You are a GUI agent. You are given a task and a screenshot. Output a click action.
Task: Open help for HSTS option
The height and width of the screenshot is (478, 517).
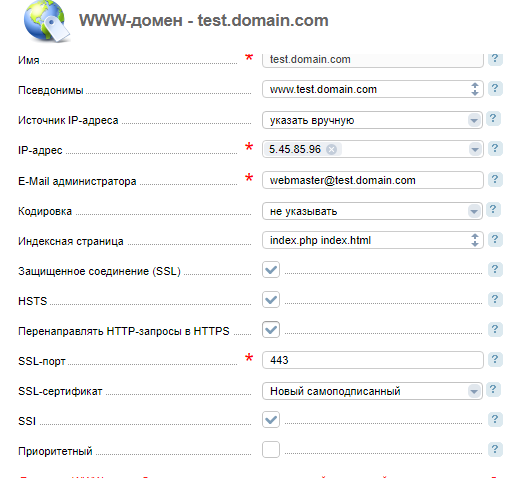tap(495, 299)
